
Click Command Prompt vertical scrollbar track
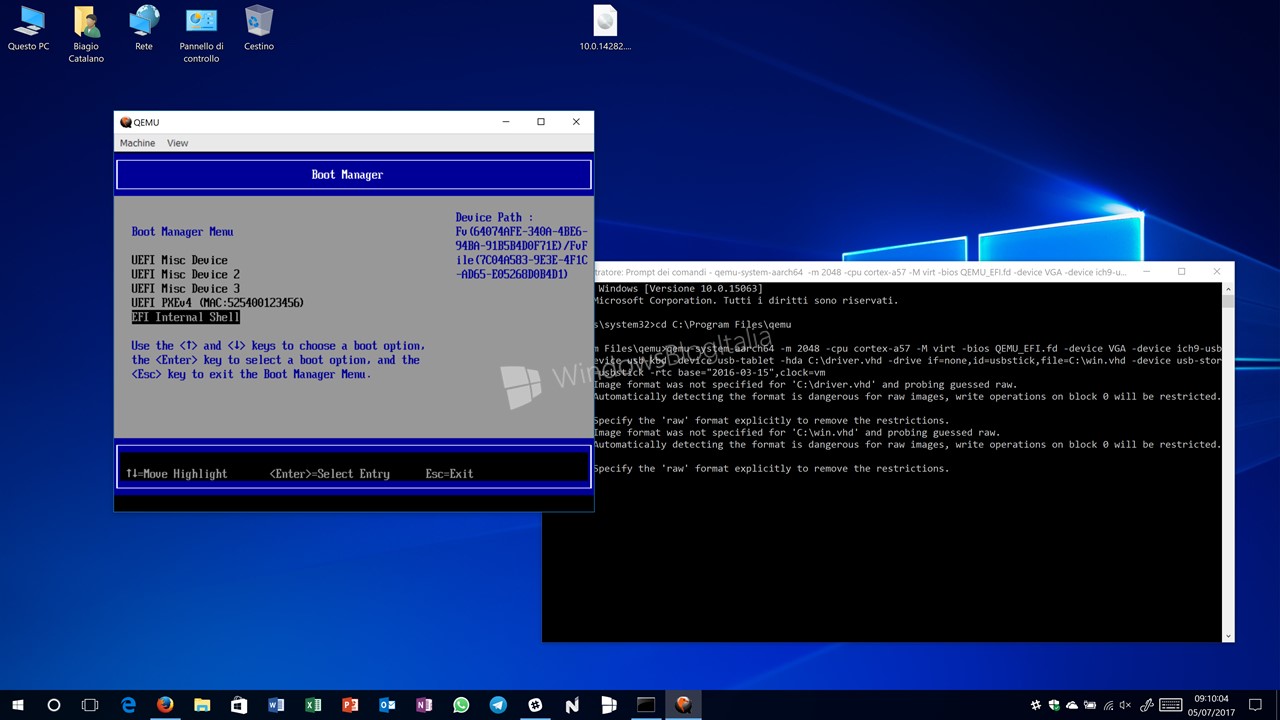(1229, 462)
